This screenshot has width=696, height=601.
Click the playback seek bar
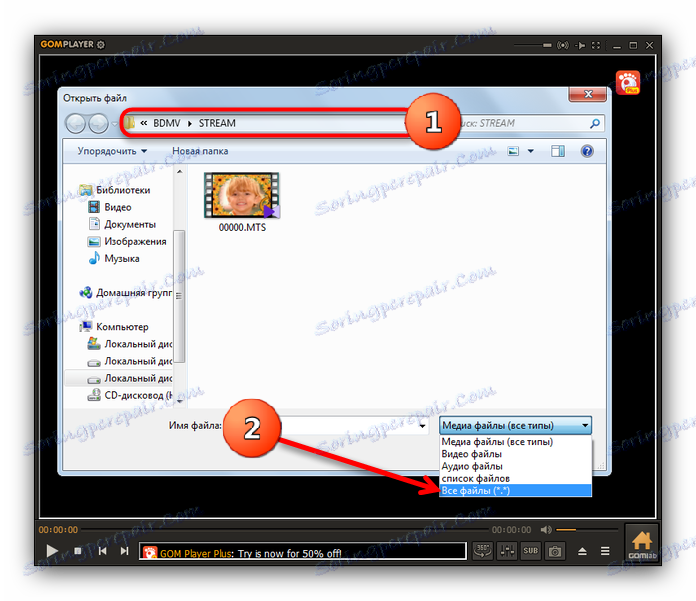284,530
